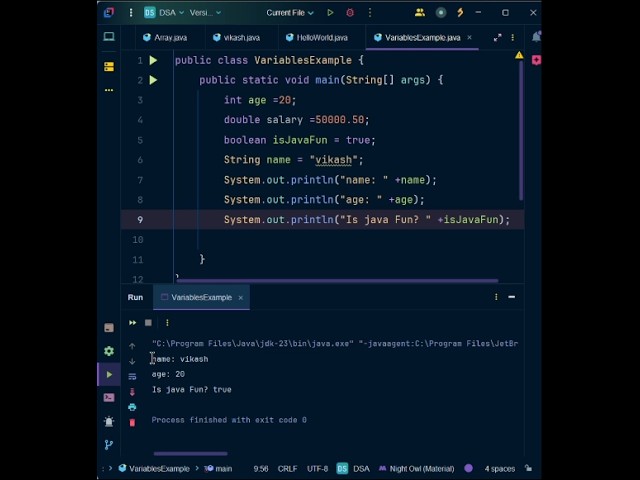Run class from line 1 gutter arrow
Image resolution: width=640 pixels, height=480 pixels.
(153, 60)
